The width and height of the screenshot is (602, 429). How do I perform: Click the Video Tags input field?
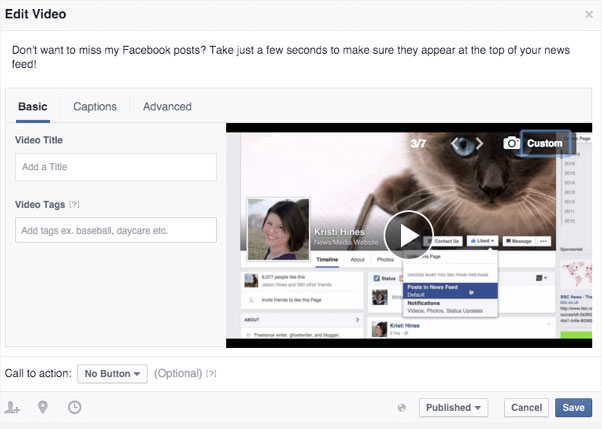[x=116, y=230]
